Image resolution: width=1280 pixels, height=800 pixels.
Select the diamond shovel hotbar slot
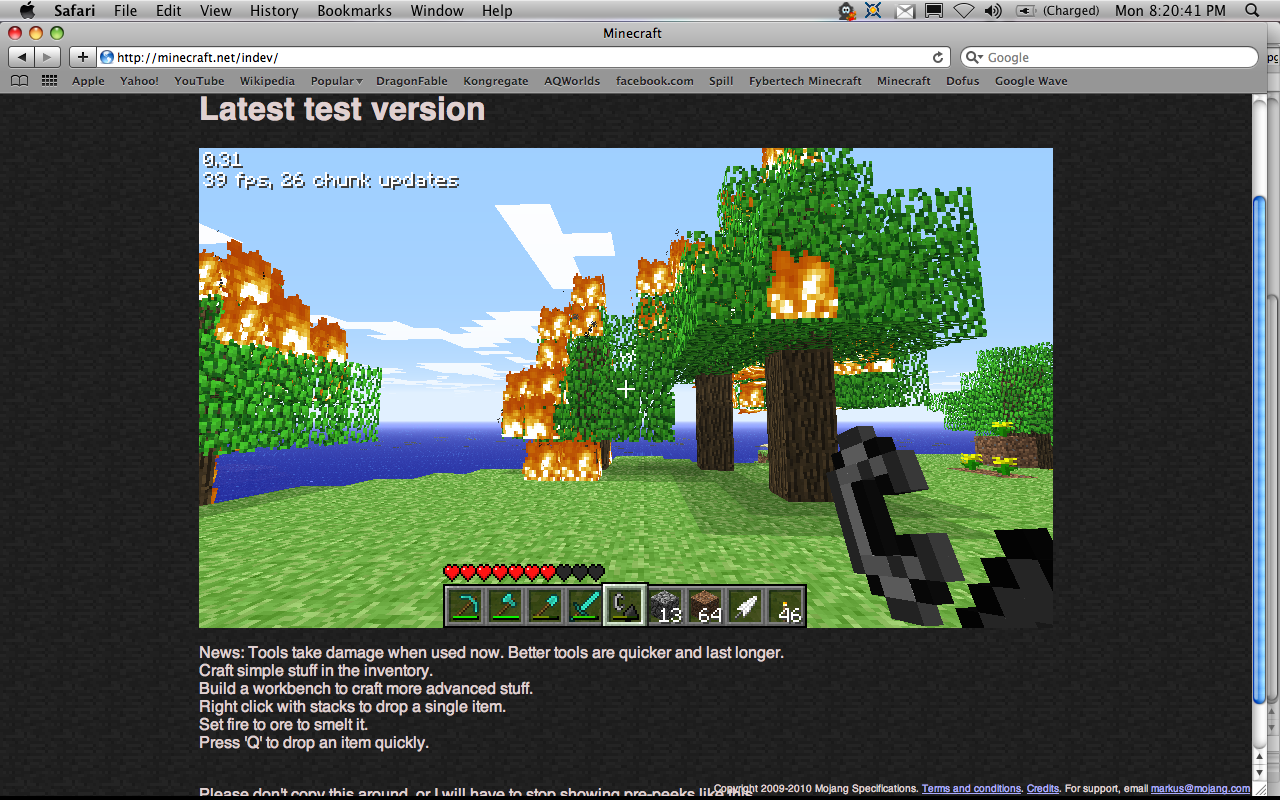point(546,605)
